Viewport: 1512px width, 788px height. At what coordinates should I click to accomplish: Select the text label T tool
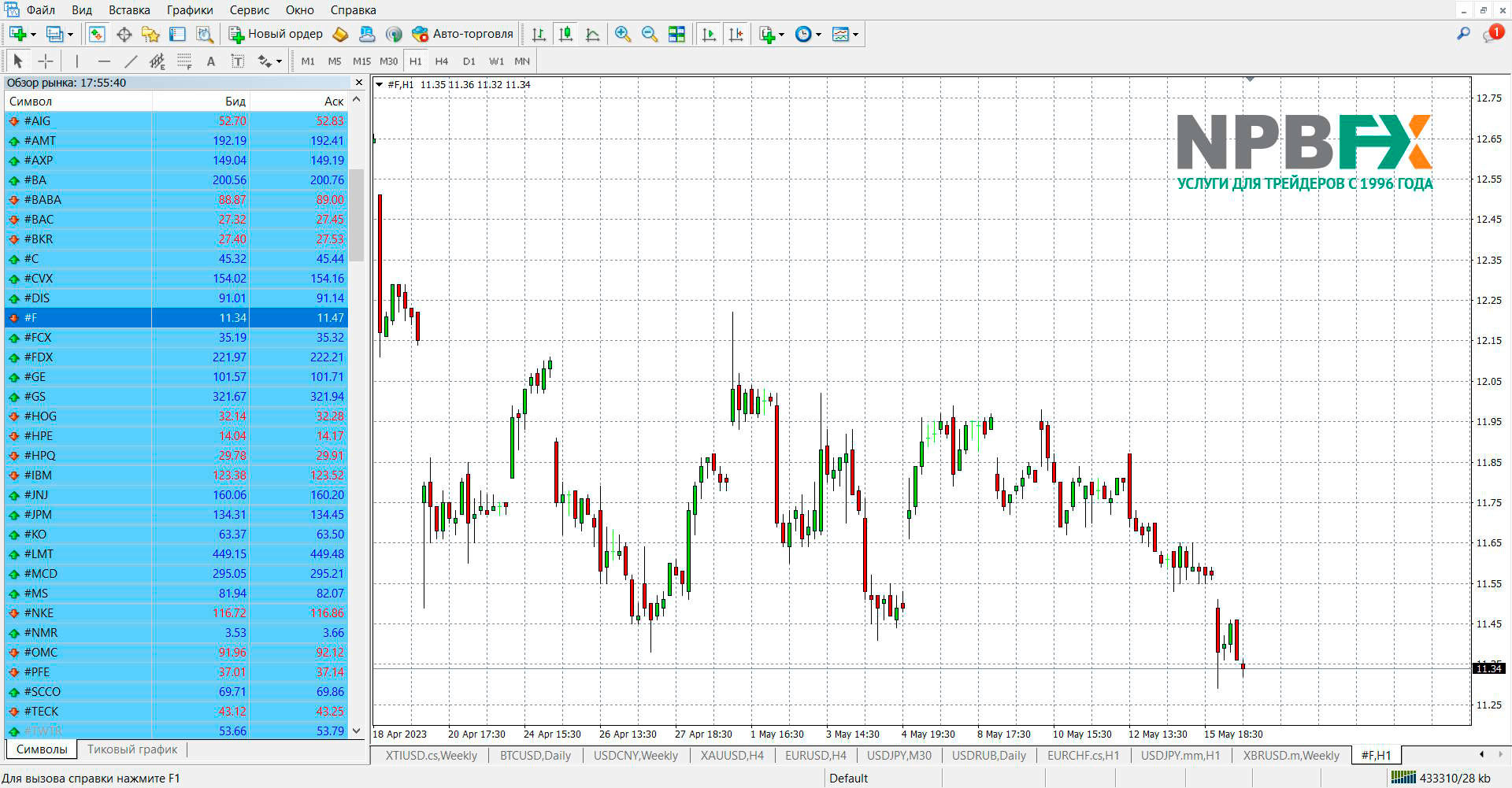[x=237, y=61]
